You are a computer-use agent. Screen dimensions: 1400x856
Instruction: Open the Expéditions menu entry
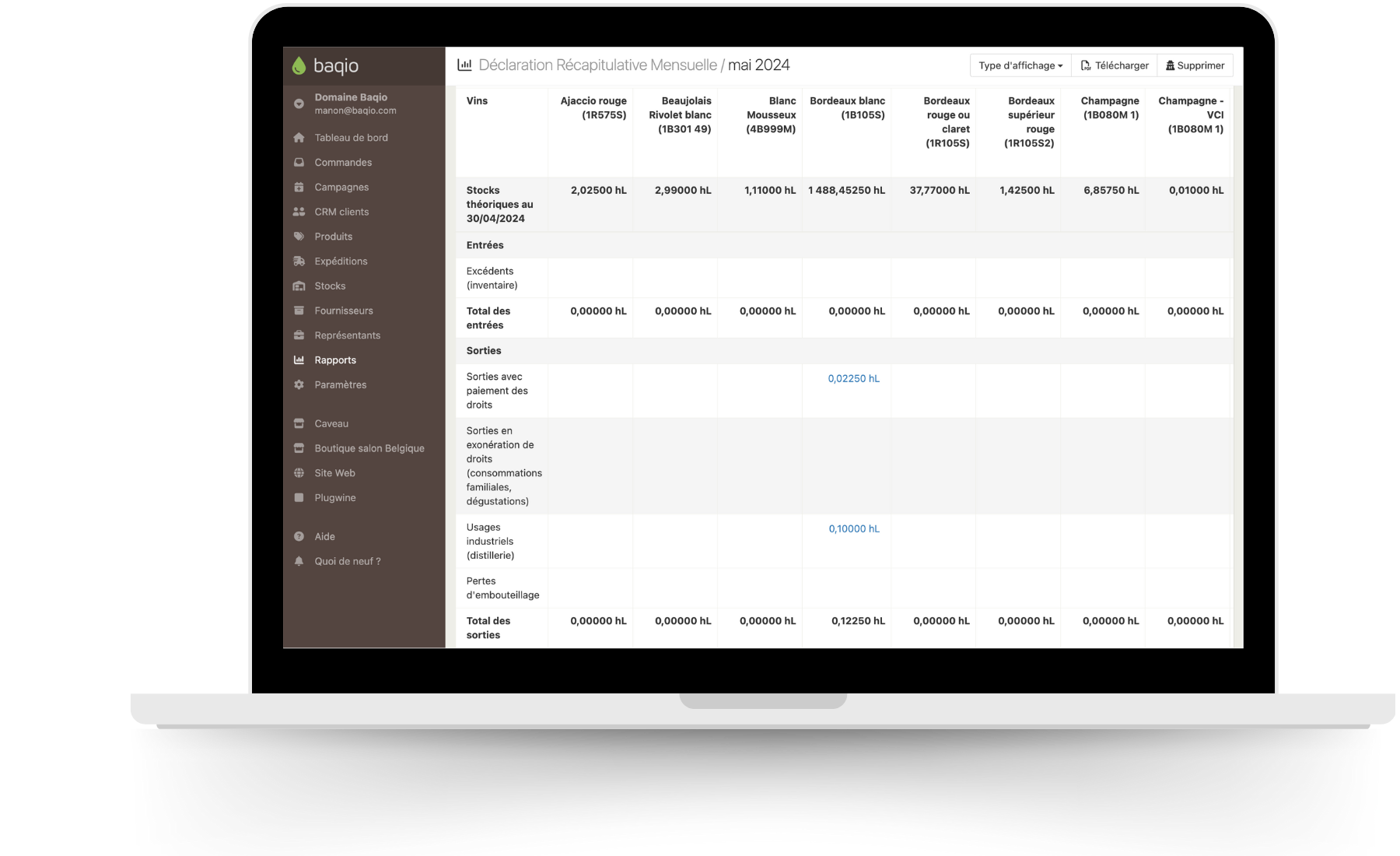(341, 261)
